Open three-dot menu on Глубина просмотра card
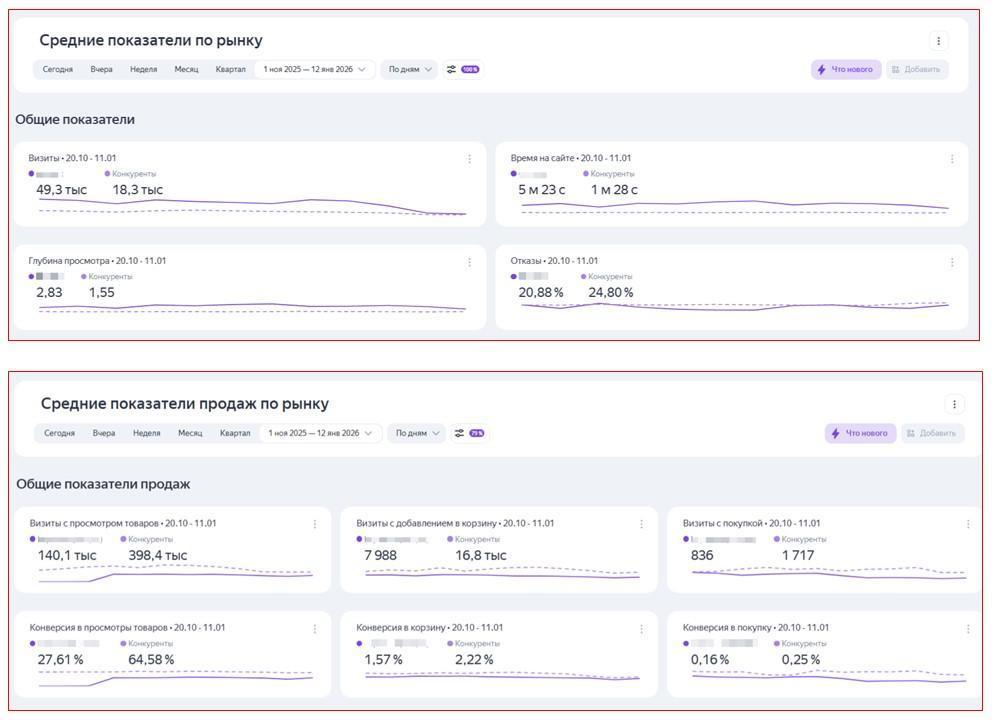This screenshot has width=998, height=720. [x=469, y=262]
